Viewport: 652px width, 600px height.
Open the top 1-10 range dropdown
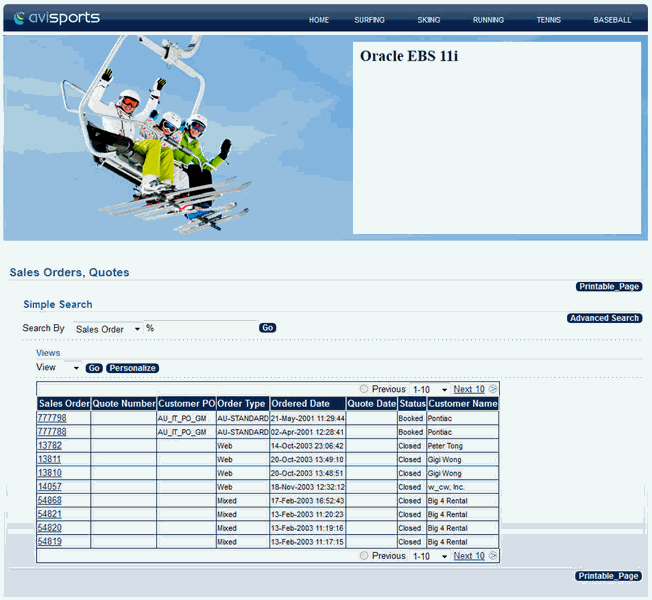pyautogui.click(x=429, y=389)
